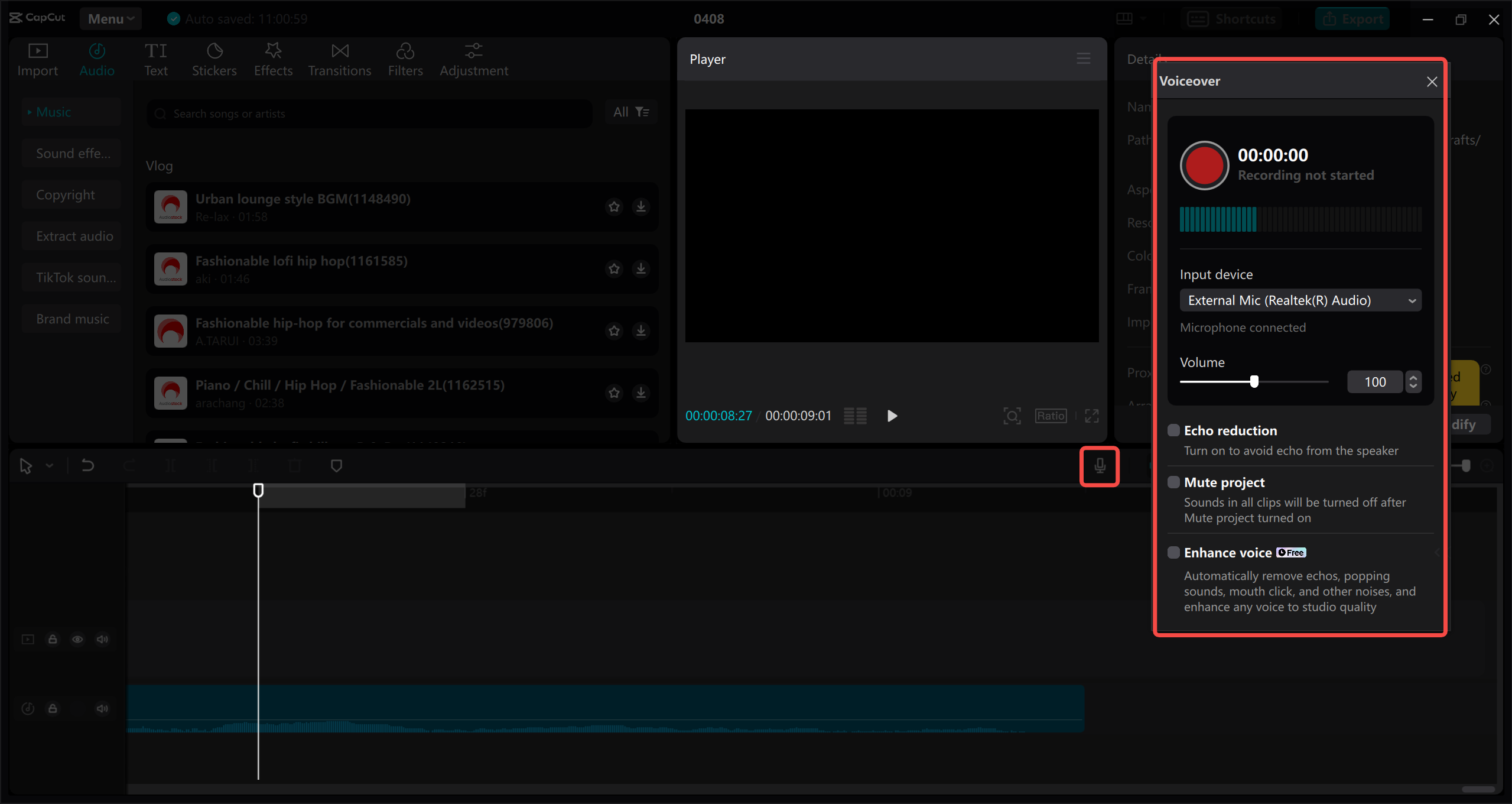Image resolution: width=1512 pixels, height=804 pixels.
Task: Download Urban lounge style BGM track
Action: (x=640, y=206)
